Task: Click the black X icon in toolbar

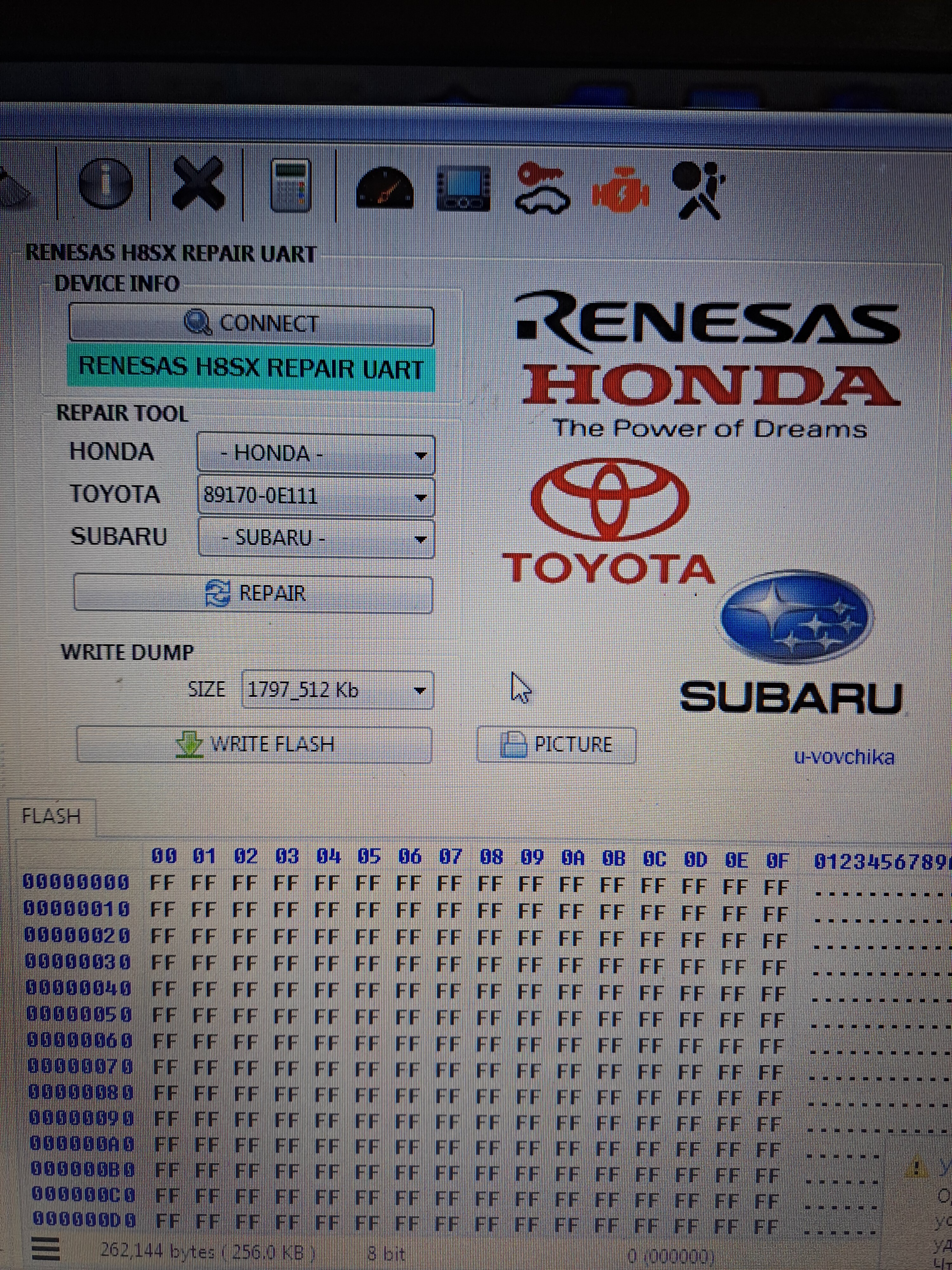Action: coord(198,184)
